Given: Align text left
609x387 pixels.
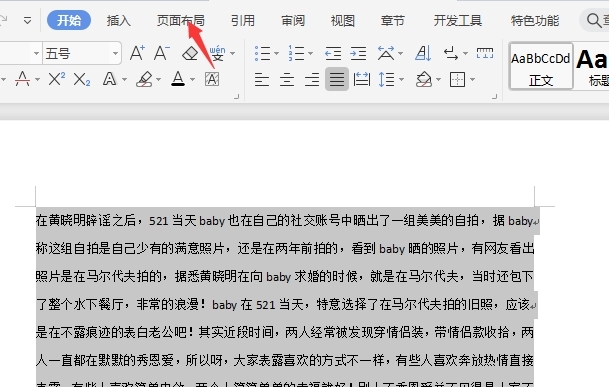Looking at the screenshot, I should pyautogui.click(x=262, y=80).
